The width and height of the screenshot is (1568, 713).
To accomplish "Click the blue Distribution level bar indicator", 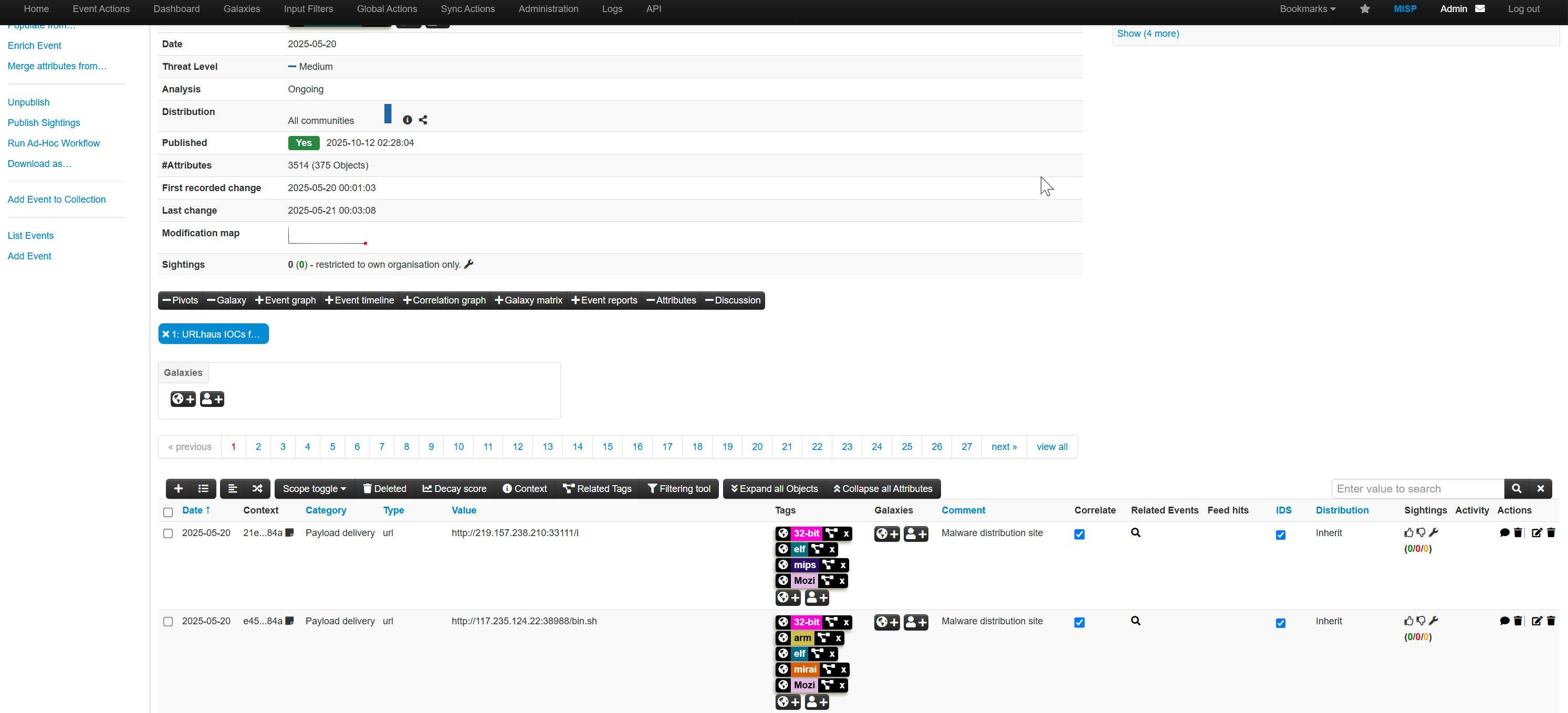I will pyautogui.click(x=388, y=115).
